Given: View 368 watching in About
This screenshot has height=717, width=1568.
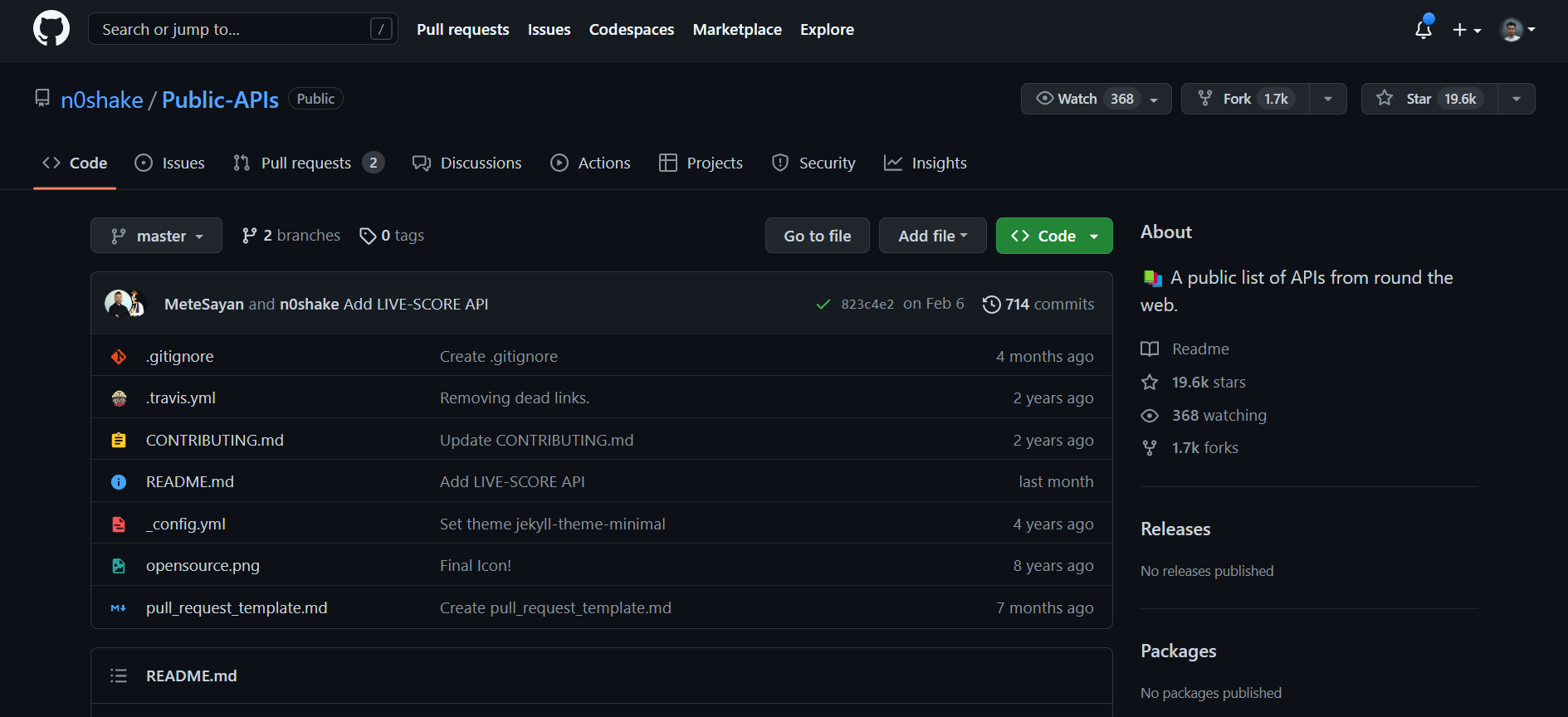Looking at the screenshot, I should [x=1204, y=415].
